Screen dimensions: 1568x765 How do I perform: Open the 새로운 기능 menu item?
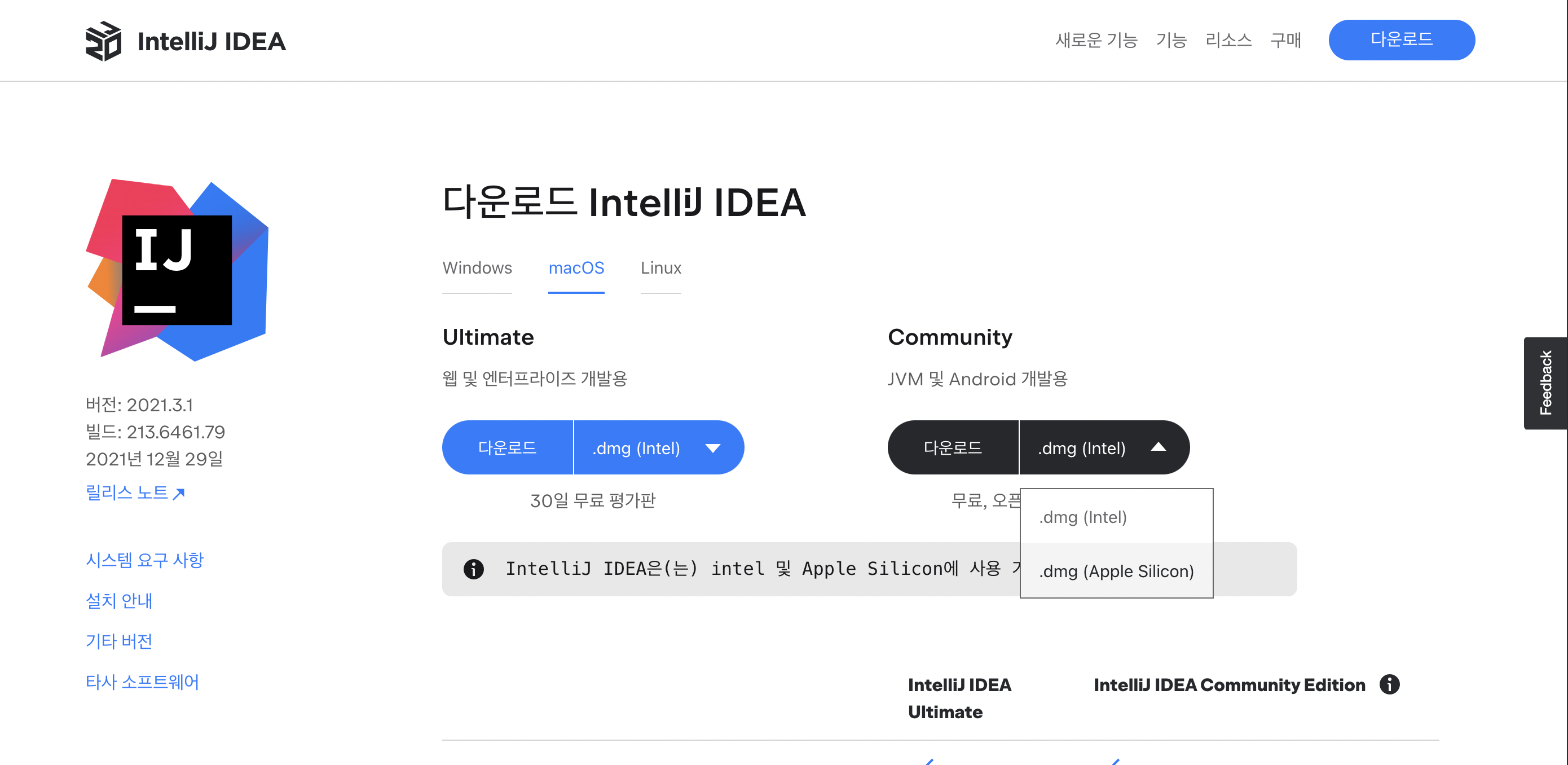click(x=1096, y=40)
